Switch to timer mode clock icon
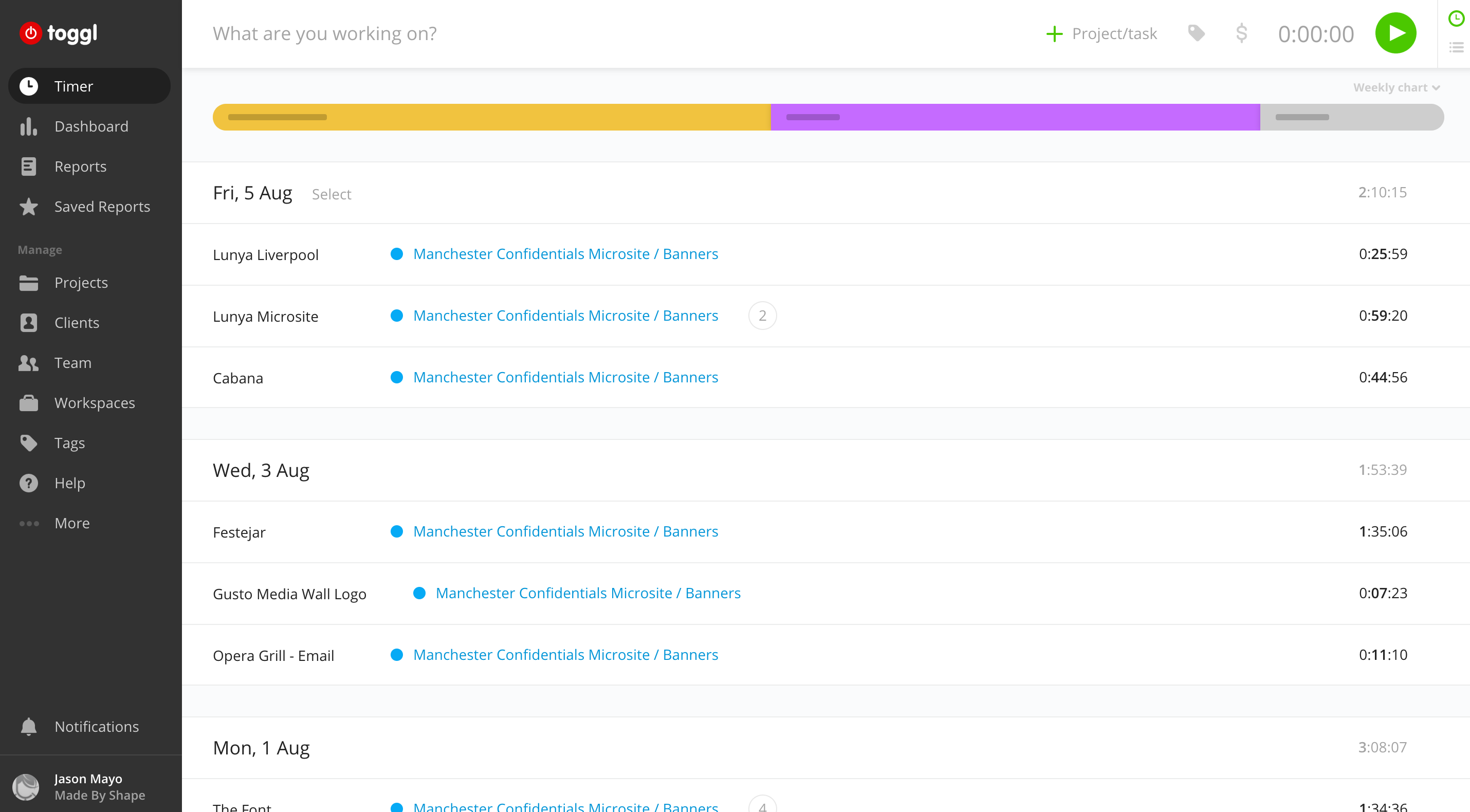The width and height of the screenshot is (1470, 812). tap(1456, 19)
